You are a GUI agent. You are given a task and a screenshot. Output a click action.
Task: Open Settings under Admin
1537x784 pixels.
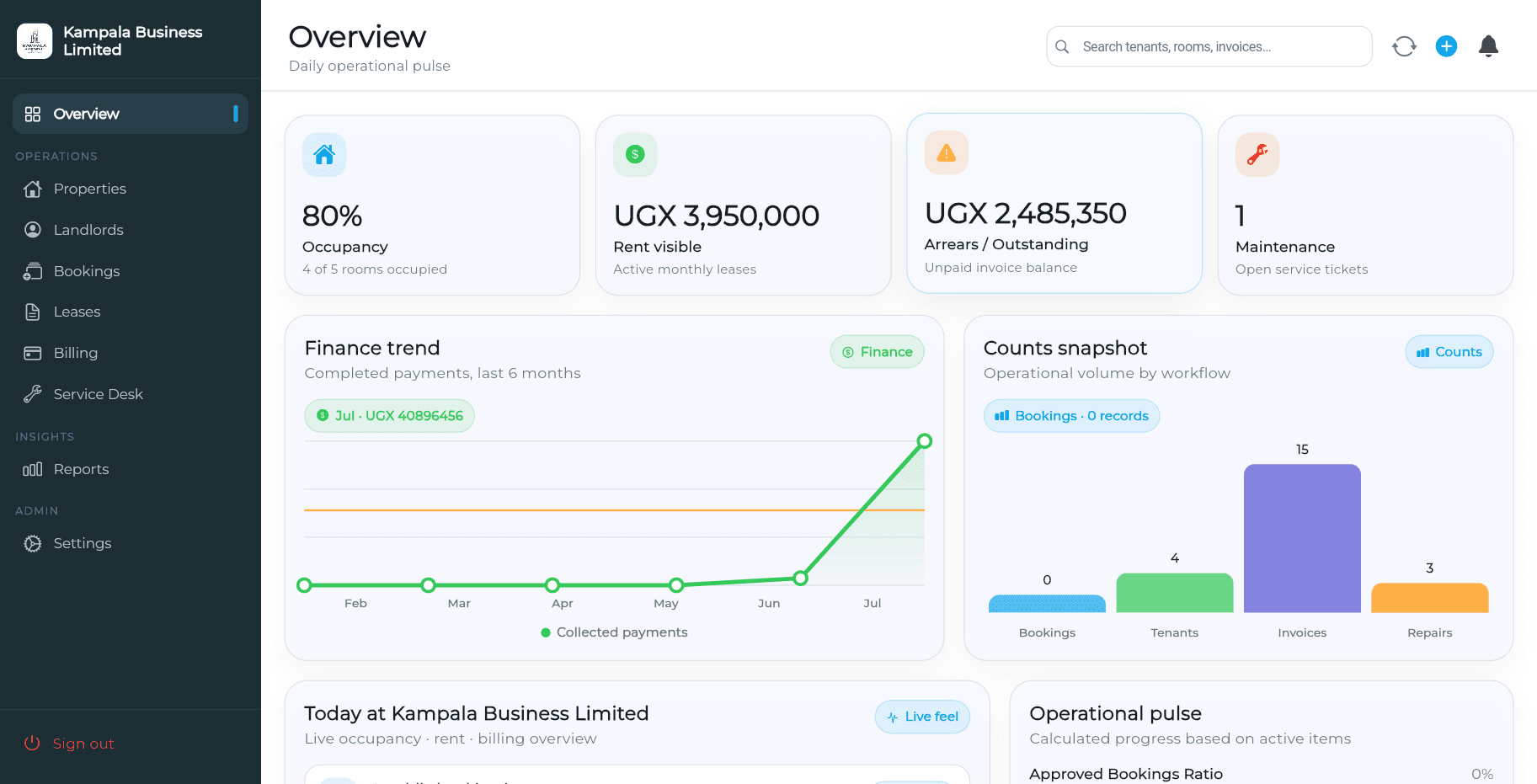click(131, 543)
